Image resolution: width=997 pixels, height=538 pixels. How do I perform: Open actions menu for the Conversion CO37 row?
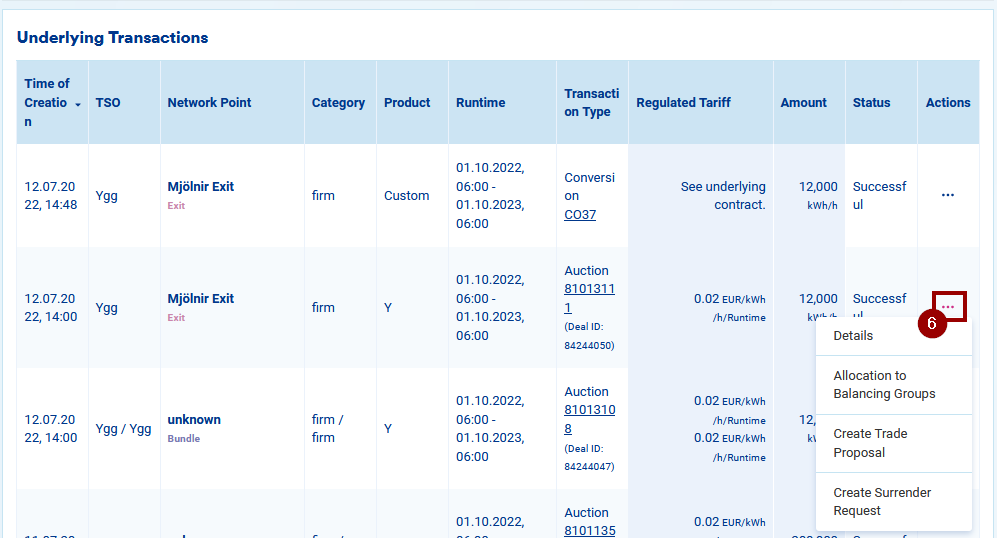click(x=947, y=196)
